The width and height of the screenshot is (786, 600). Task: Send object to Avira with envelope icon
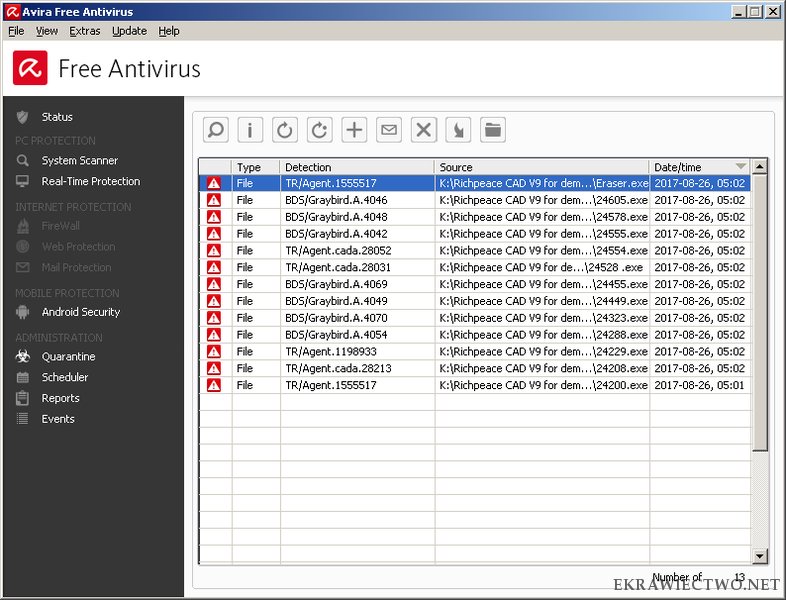tap(389, 130)
